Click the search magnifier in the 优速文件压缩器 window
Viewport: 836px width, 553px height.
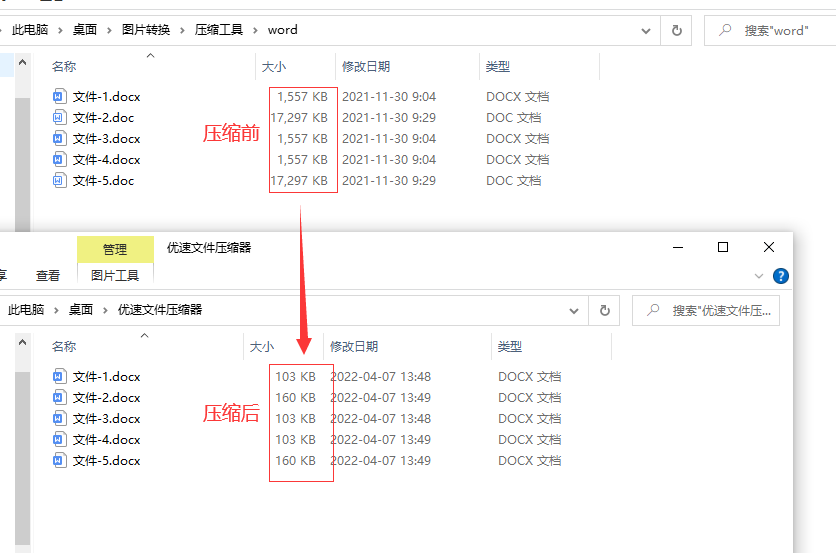[653, 310]
